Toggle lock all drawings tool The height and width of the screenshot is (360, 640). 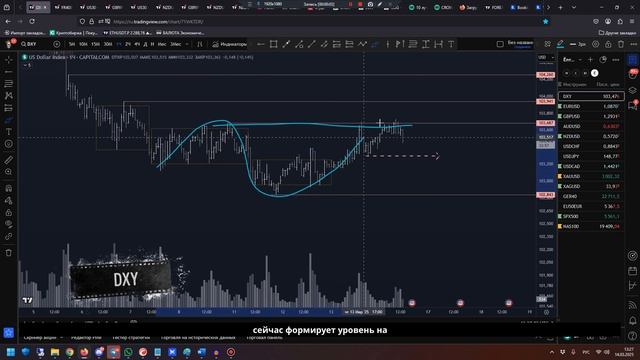pos(9,212)
